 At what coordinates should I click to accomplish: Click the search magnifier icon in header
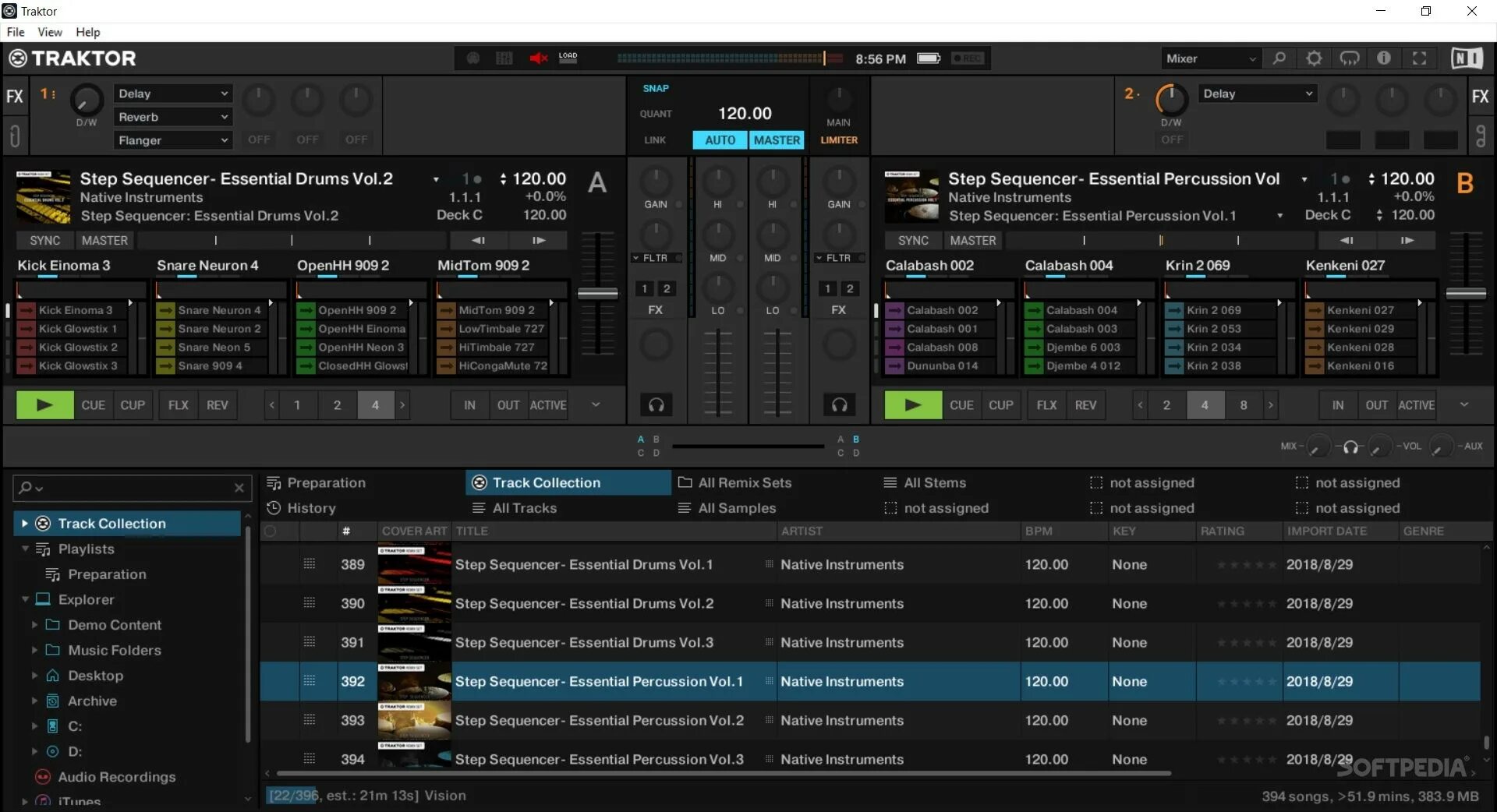coord(1279,58)
